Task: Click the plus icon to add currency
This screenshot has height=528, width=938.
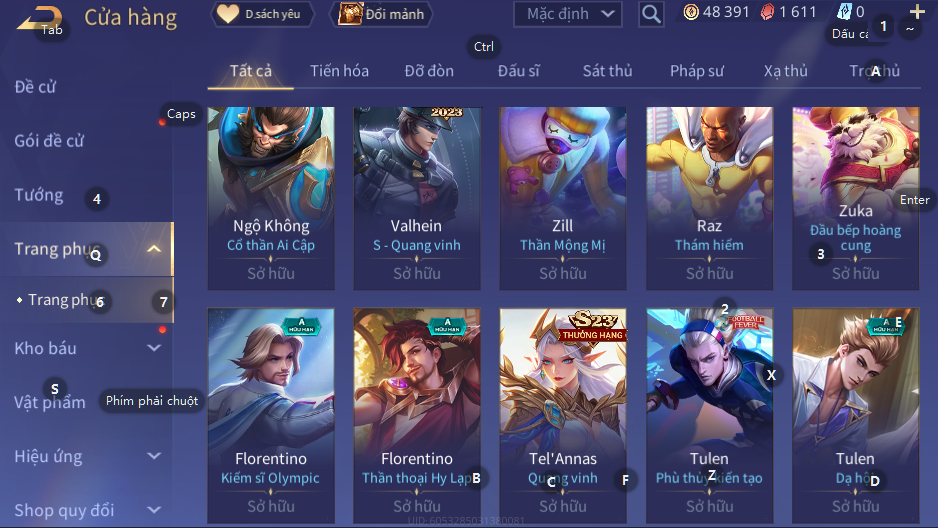Action: pos(917,11)
